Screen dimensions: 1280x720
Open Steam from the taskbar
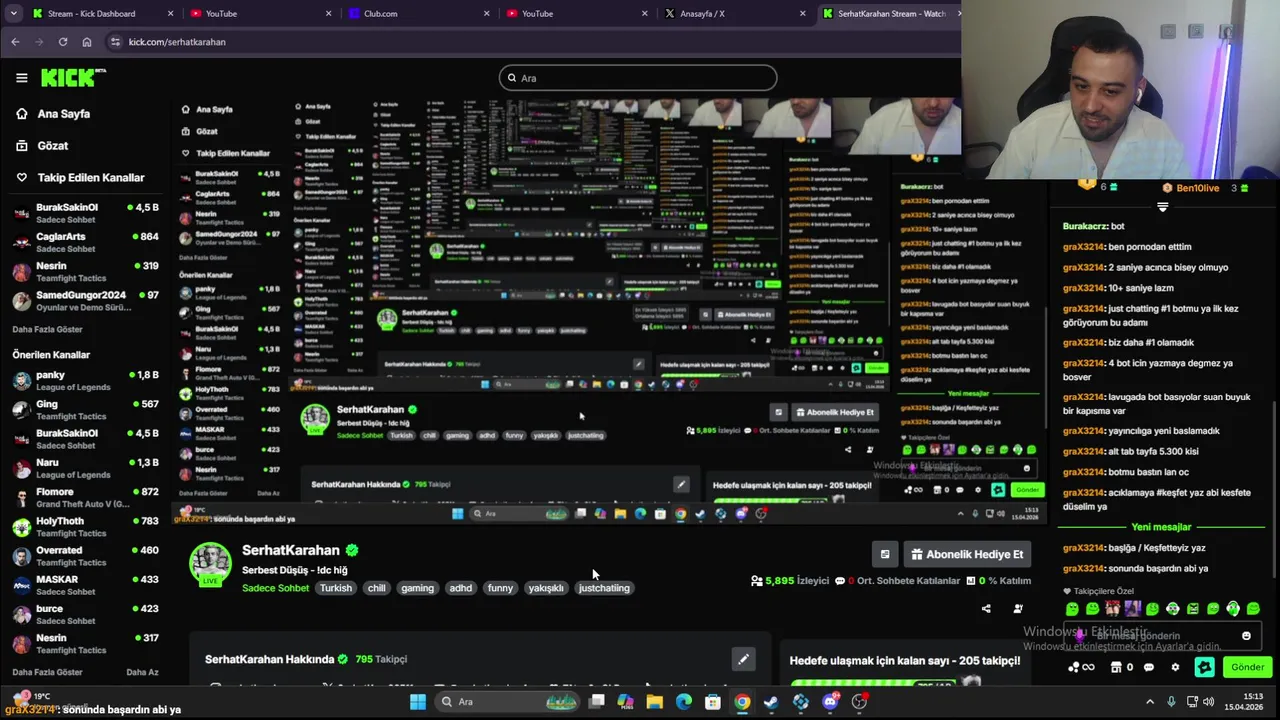(771, 702)
